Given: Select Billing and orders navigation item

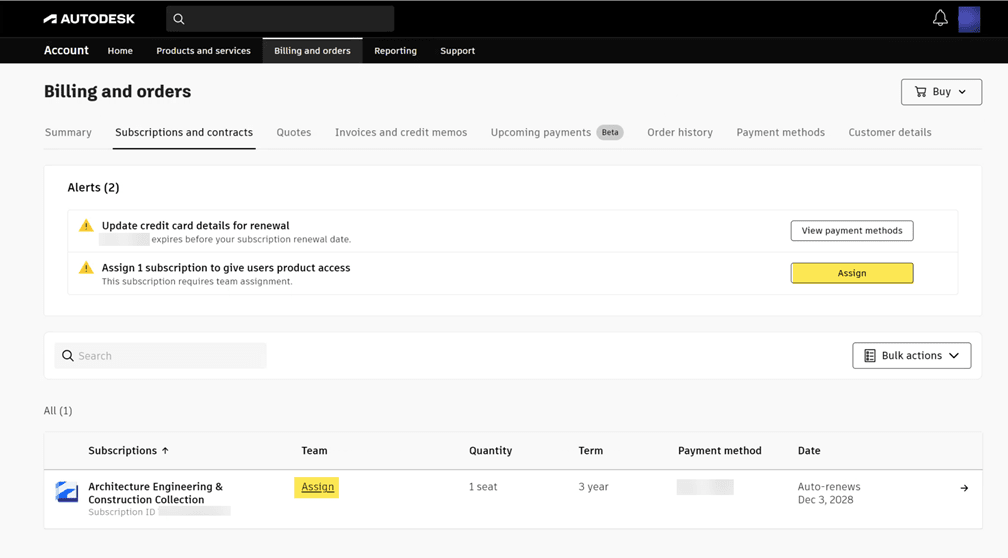Looking at the screenshot, I should [x=312, y=51].
